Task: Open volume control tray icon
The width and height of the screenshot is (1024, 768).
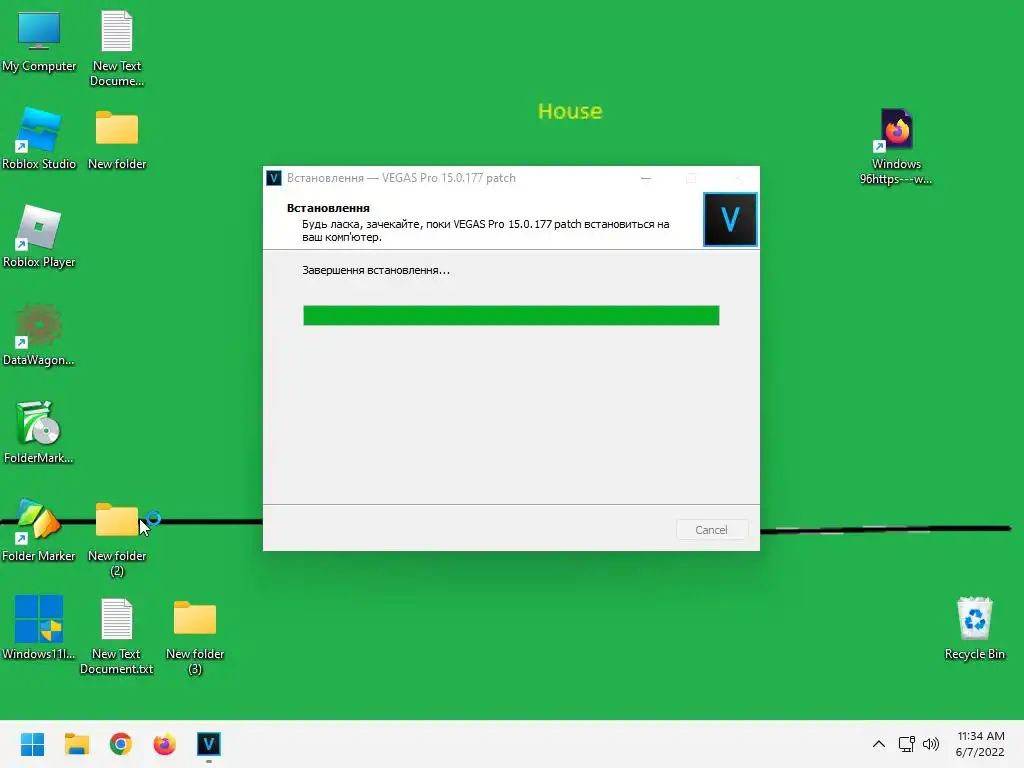Action: pyautogui.click(x=931, y=744)
